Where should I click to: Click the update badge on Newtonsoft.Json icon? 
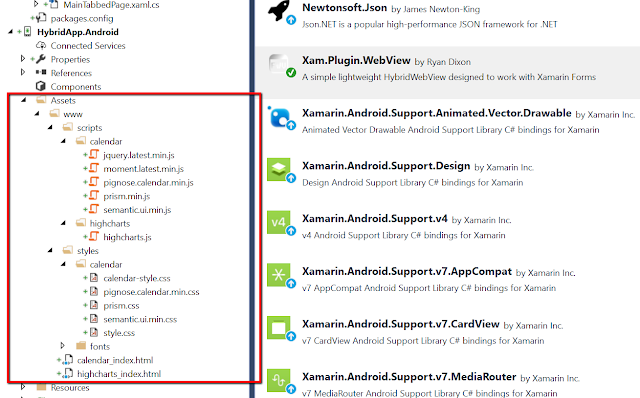point(291,19)
